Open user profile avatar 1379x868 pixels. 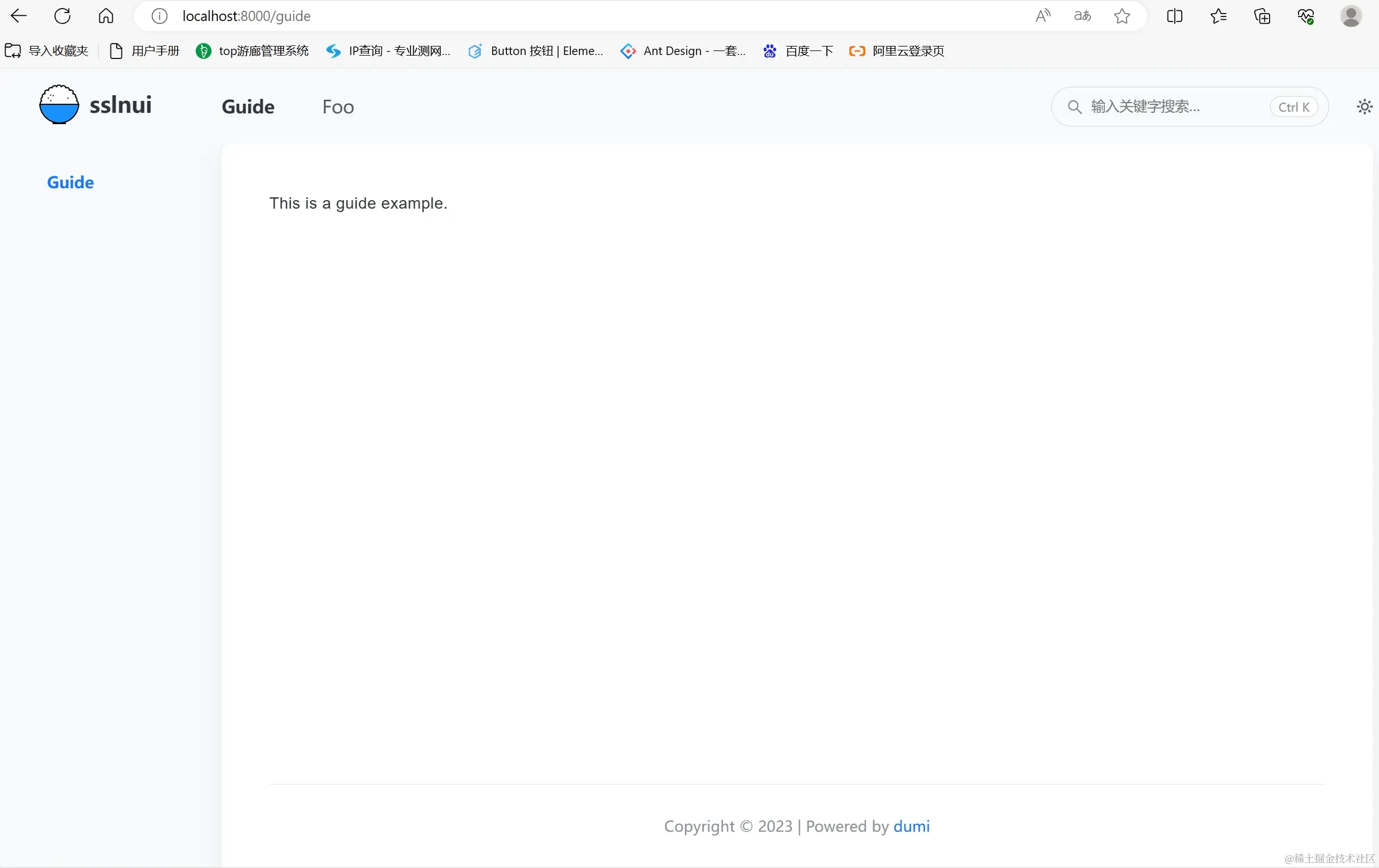pyautogui.click(x=1351, y=16)
